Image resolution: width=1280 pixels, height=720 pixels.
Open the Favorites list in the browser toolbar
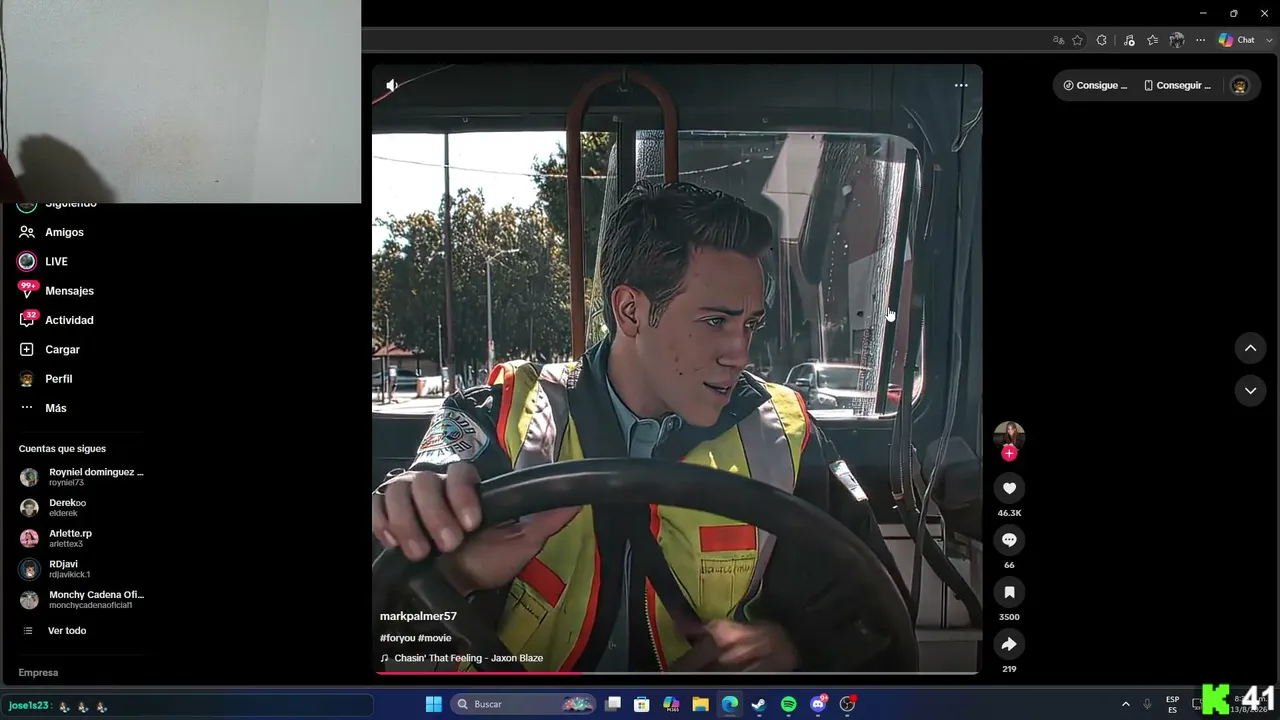(1153, 40)
